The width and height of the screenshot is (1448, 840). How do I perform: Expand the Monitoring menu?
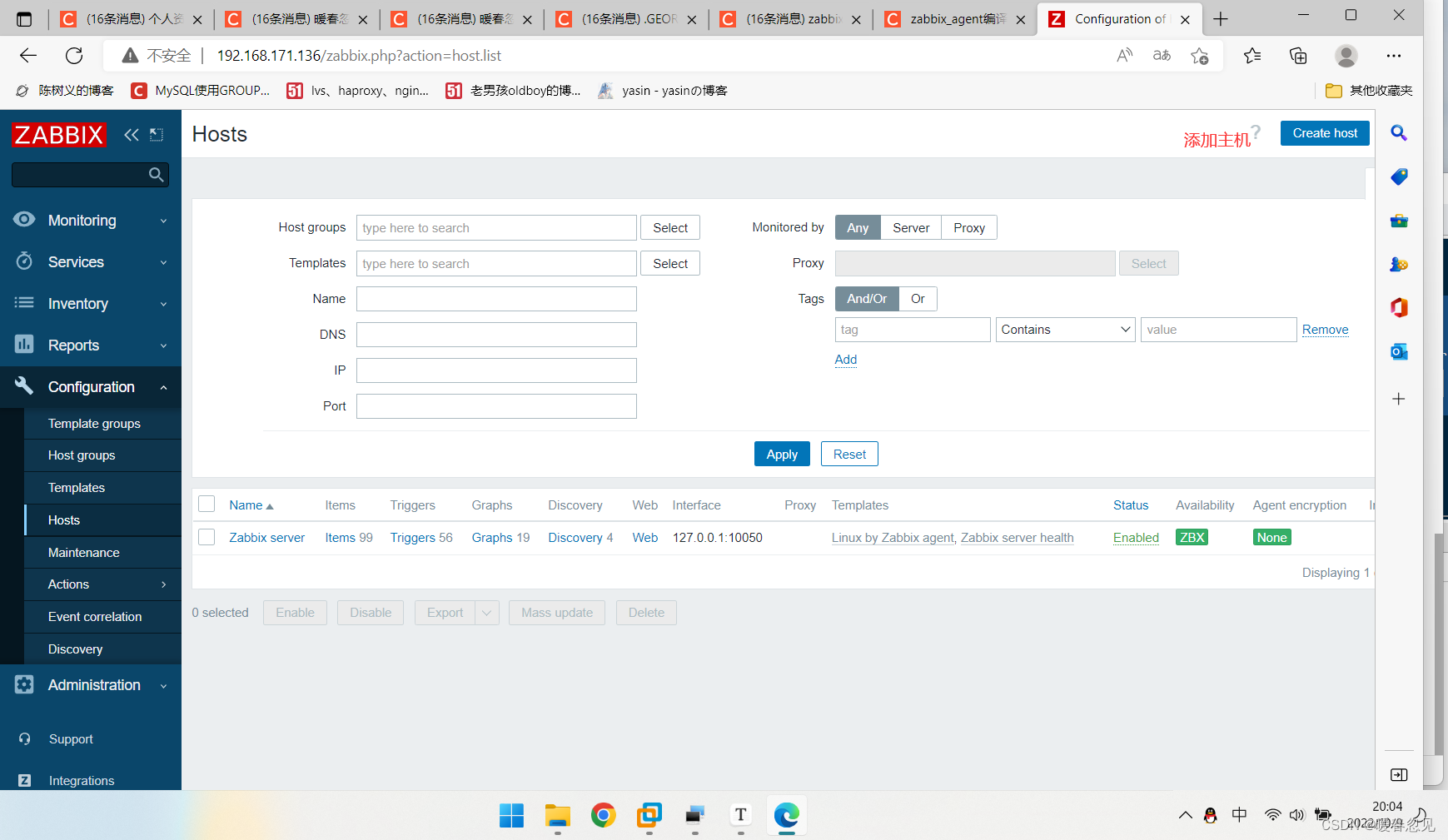(91, 220)
